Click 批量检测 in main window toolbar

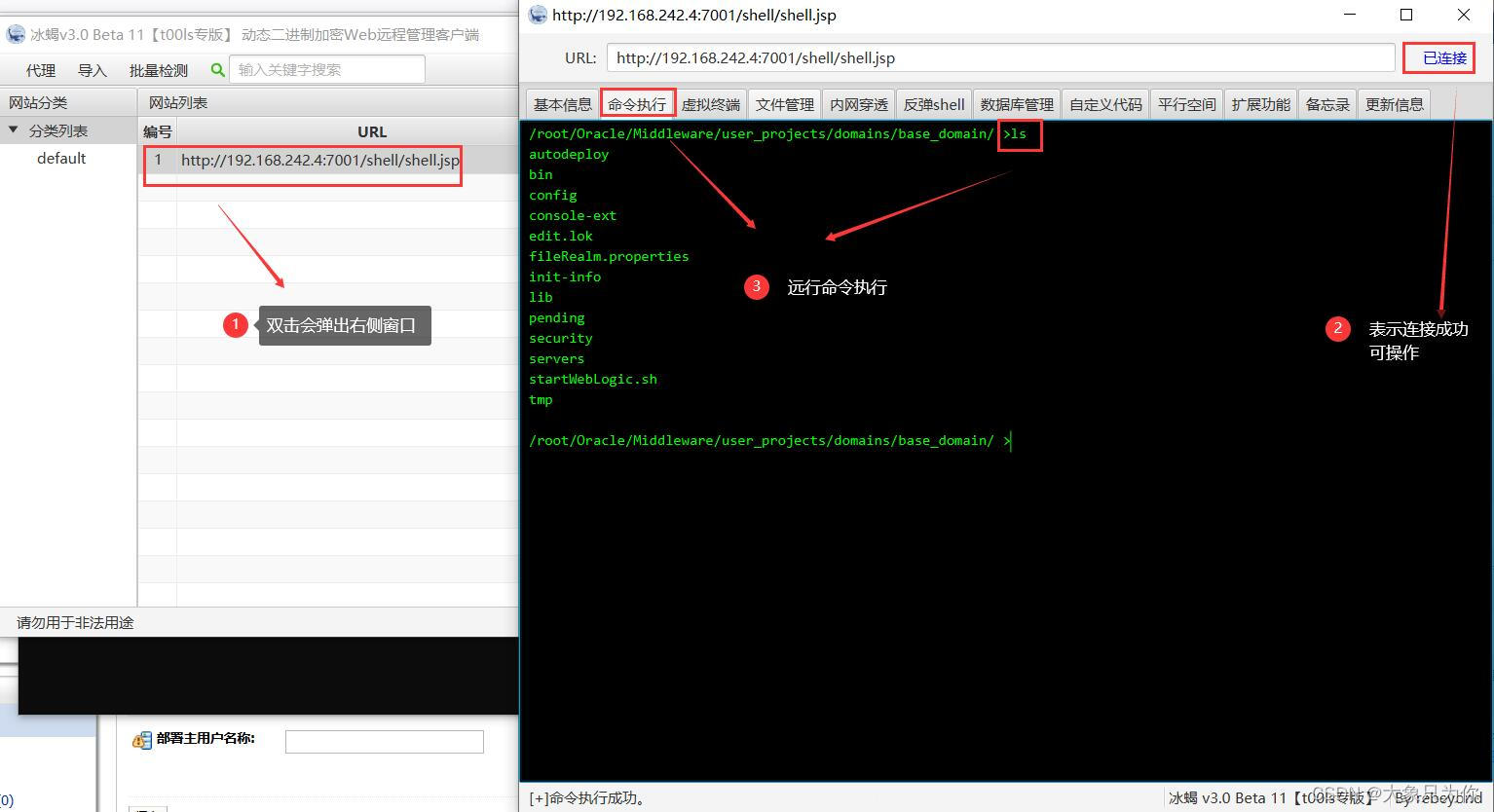click(x=159, y=70)
